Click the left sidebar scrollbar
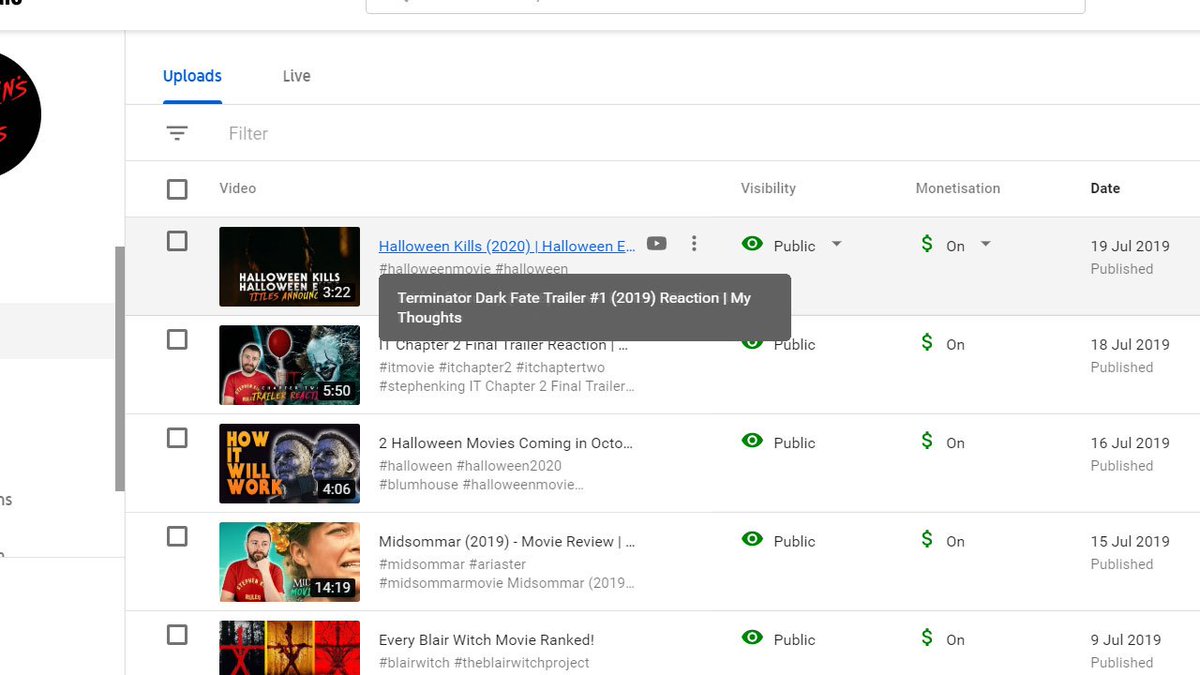The height and width of the screenshot is (675, 1200). [120, 368]
